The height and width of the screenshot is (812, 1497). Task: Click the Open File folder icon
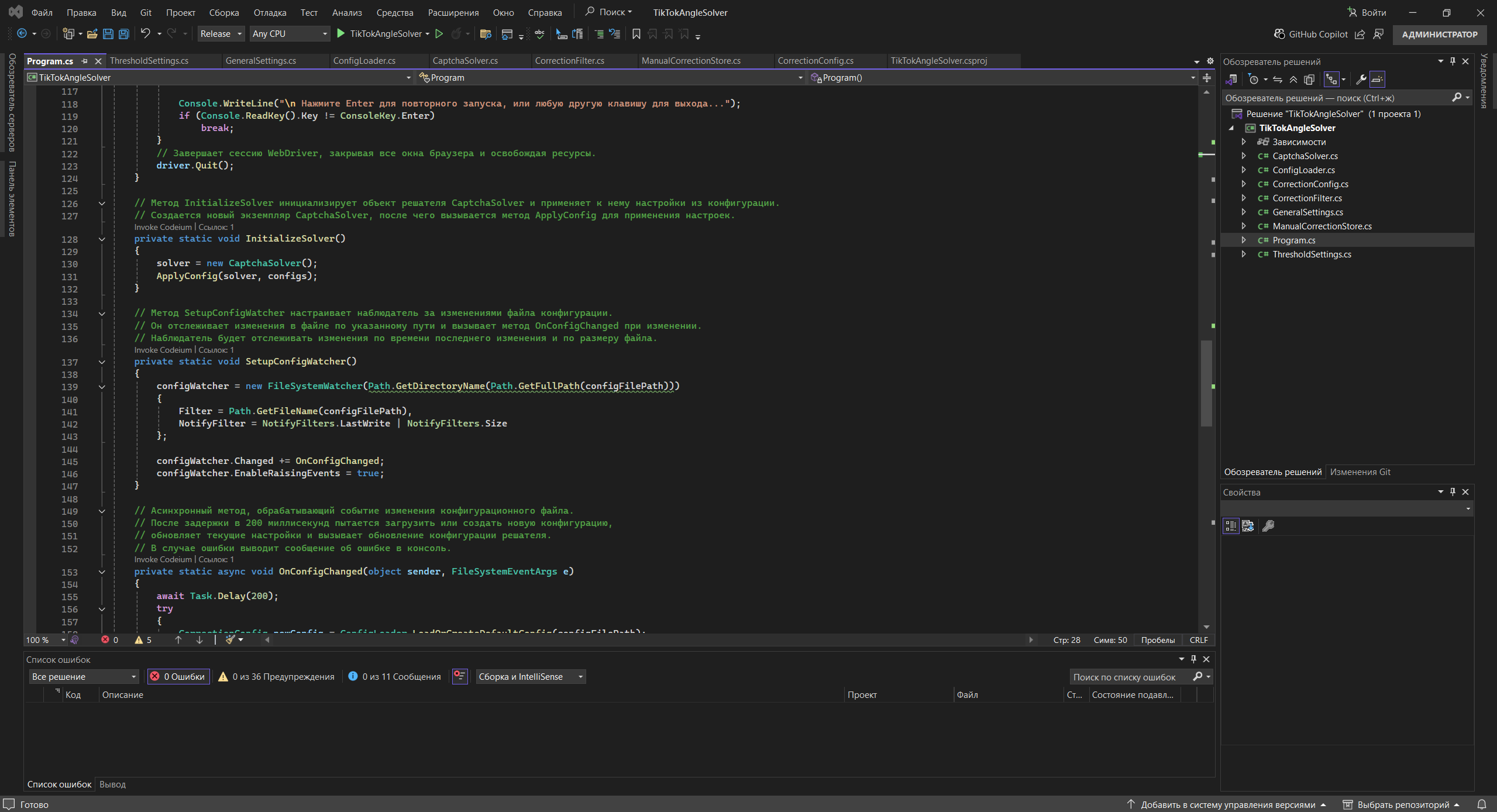pos(92,34)
